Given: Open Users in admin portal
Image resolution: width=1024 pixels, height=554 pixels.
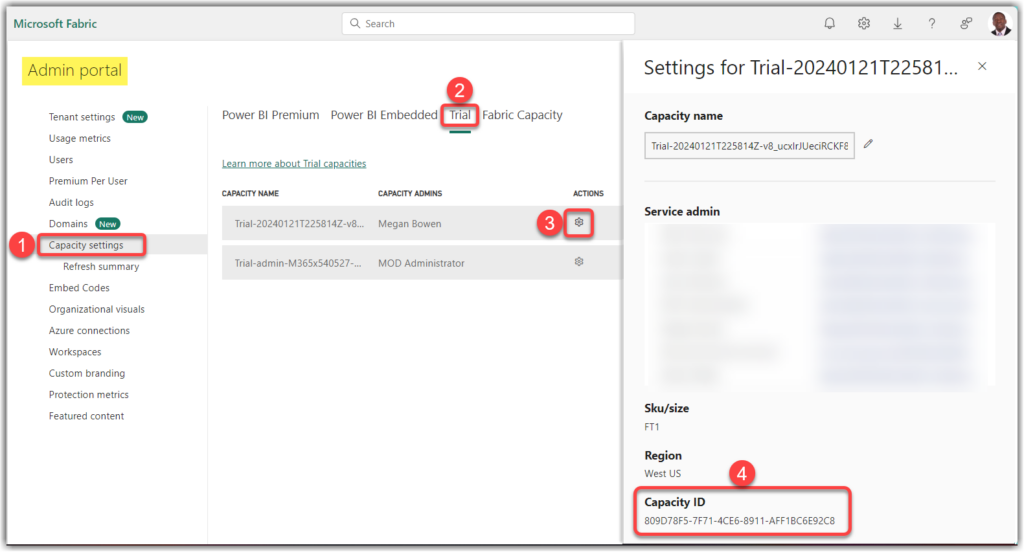Looking at the screenshot, I should (x=61, y=159).
